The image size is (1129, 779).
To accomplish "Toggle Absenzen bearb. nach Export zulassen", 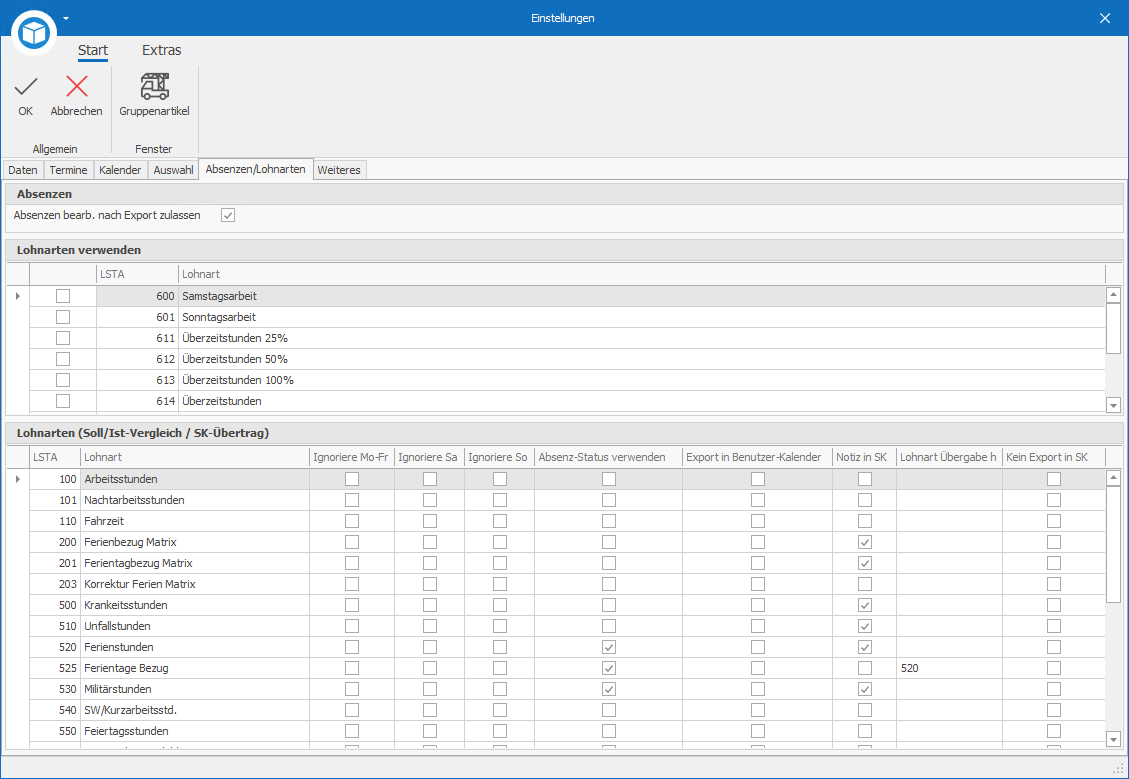I will (228, 215).
